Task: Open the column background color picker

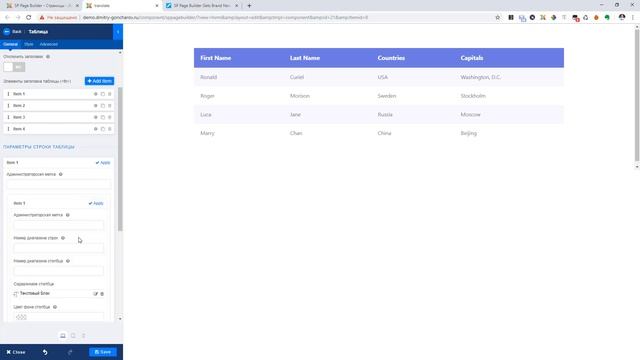Action: tap(59, 317)
